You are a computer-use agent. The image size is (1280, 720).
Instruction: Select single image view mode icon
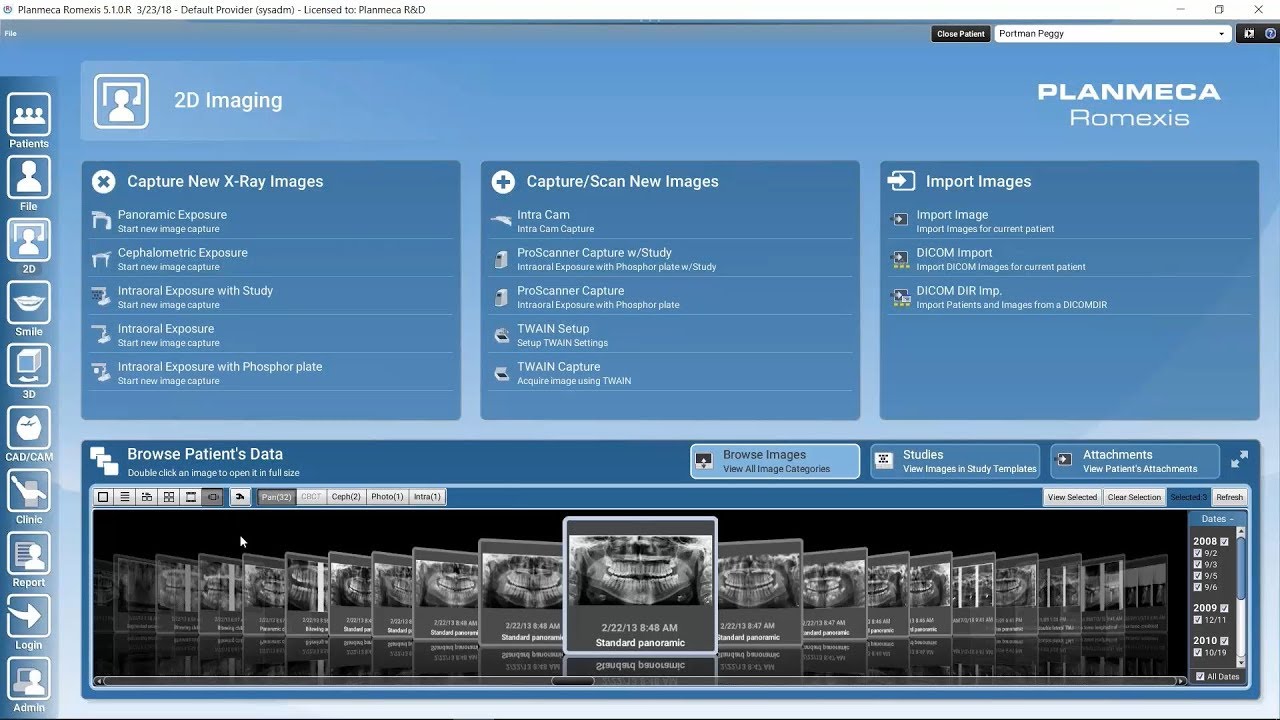[103, 497]
